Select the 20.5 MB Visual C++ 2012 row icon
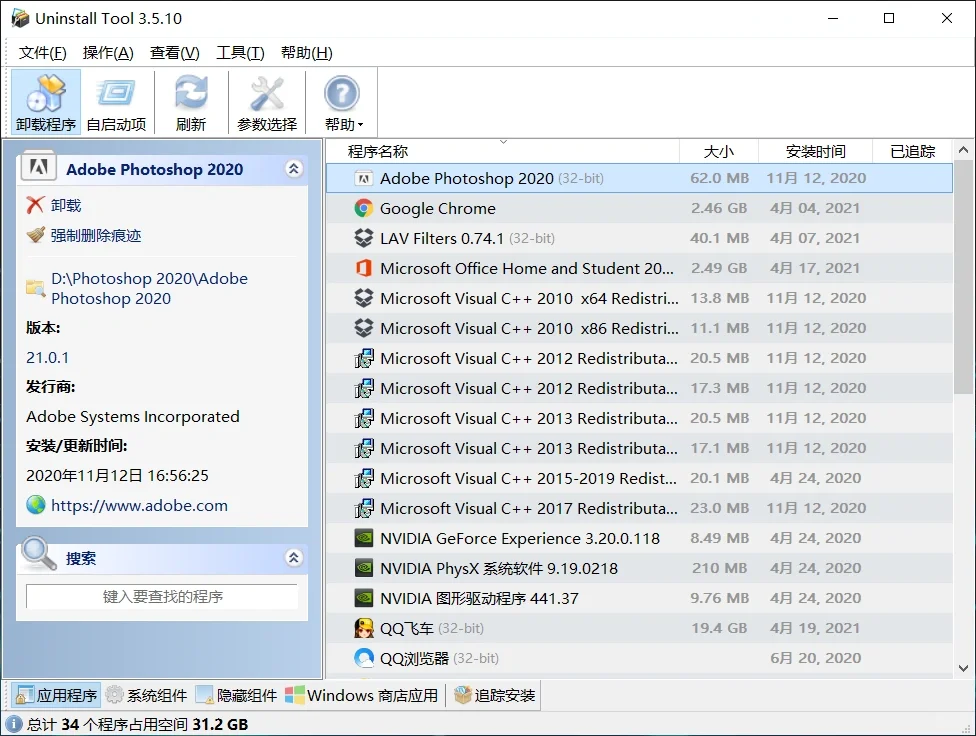Image resolution: width=976 pixels, height=736 pixels. (x=364, y=358)
